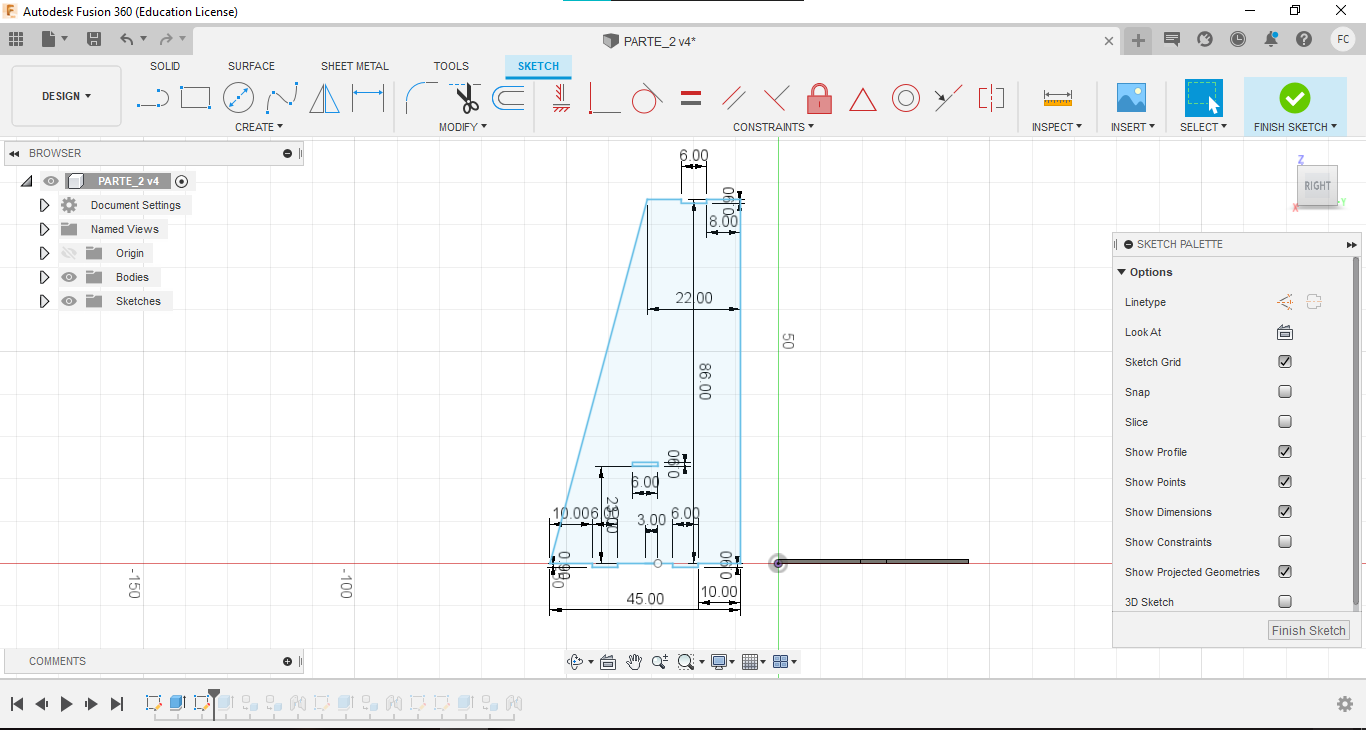Open the INSERT dropdown menu
1366x730 pixels.
click(x=1133, y=127)
